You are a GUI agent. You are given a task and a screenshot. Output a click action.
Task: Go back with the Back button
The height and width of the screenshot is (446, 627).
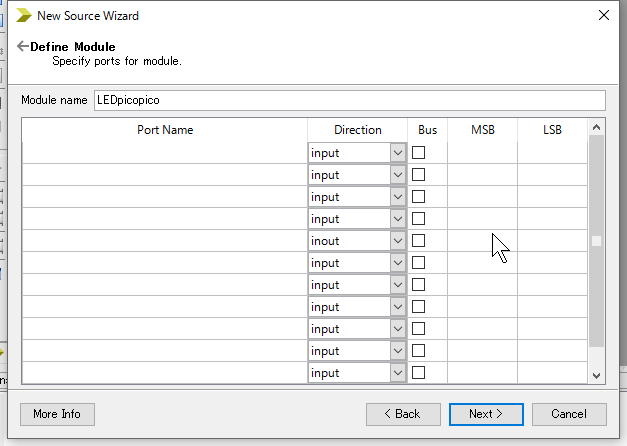tap(403, 414)
